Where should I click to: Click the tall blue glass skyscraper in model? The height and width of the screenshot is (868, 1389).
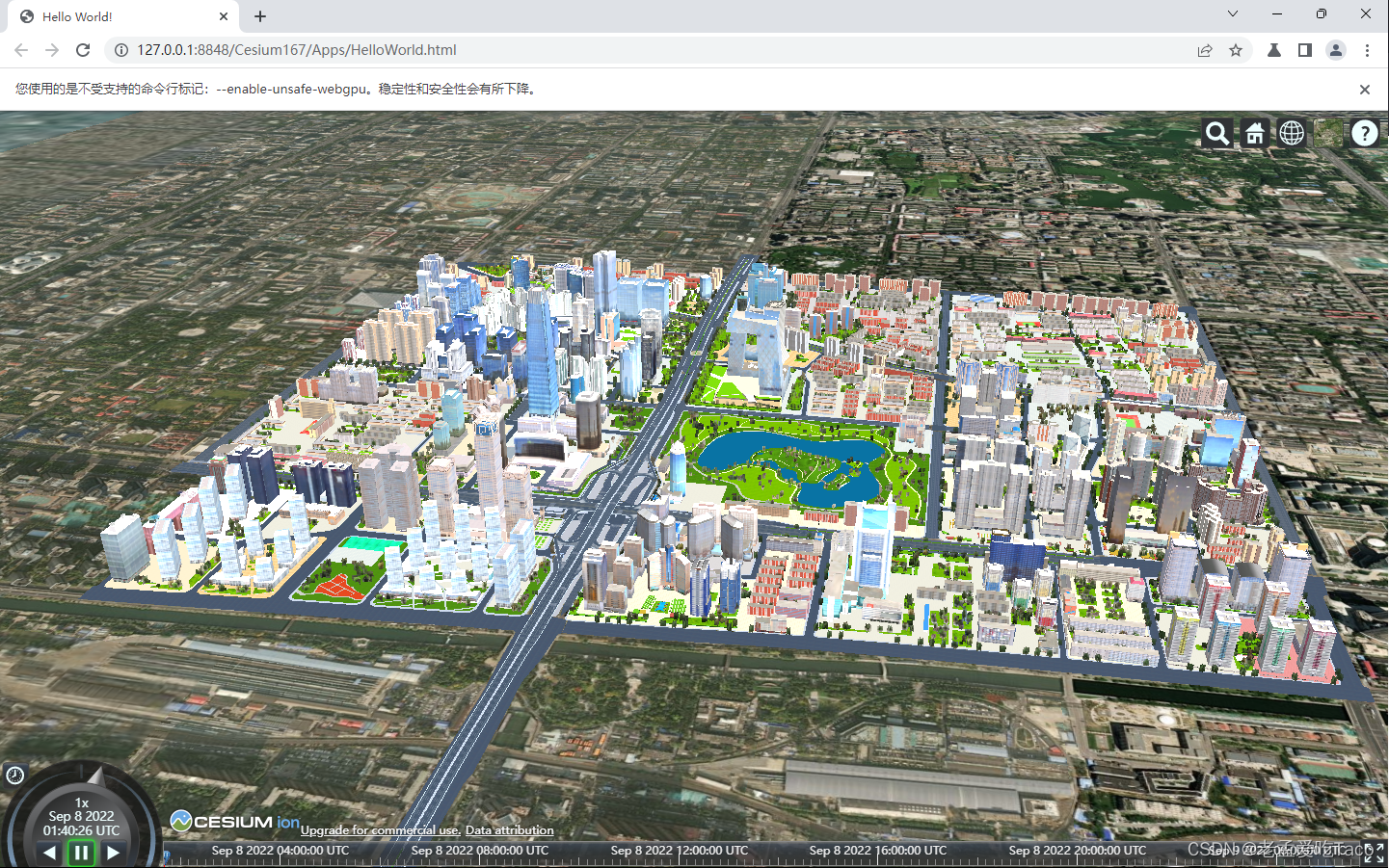[542, 352]
